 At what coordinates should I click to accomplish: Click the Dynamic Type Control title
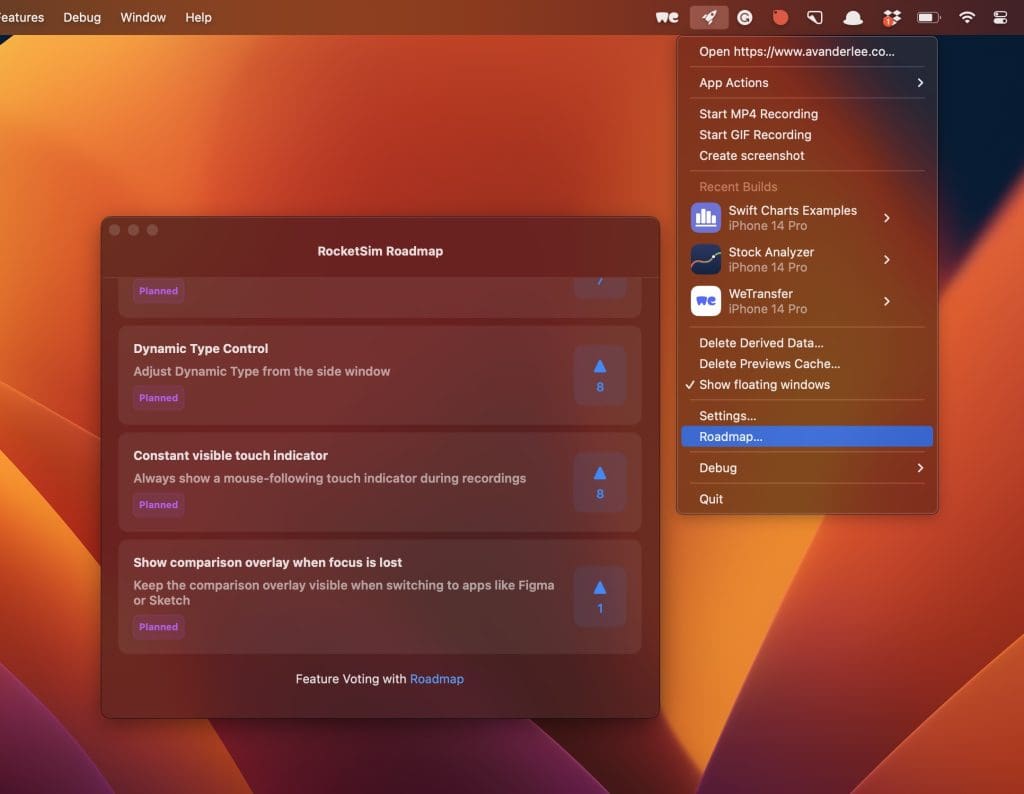(x=200, y=349)
